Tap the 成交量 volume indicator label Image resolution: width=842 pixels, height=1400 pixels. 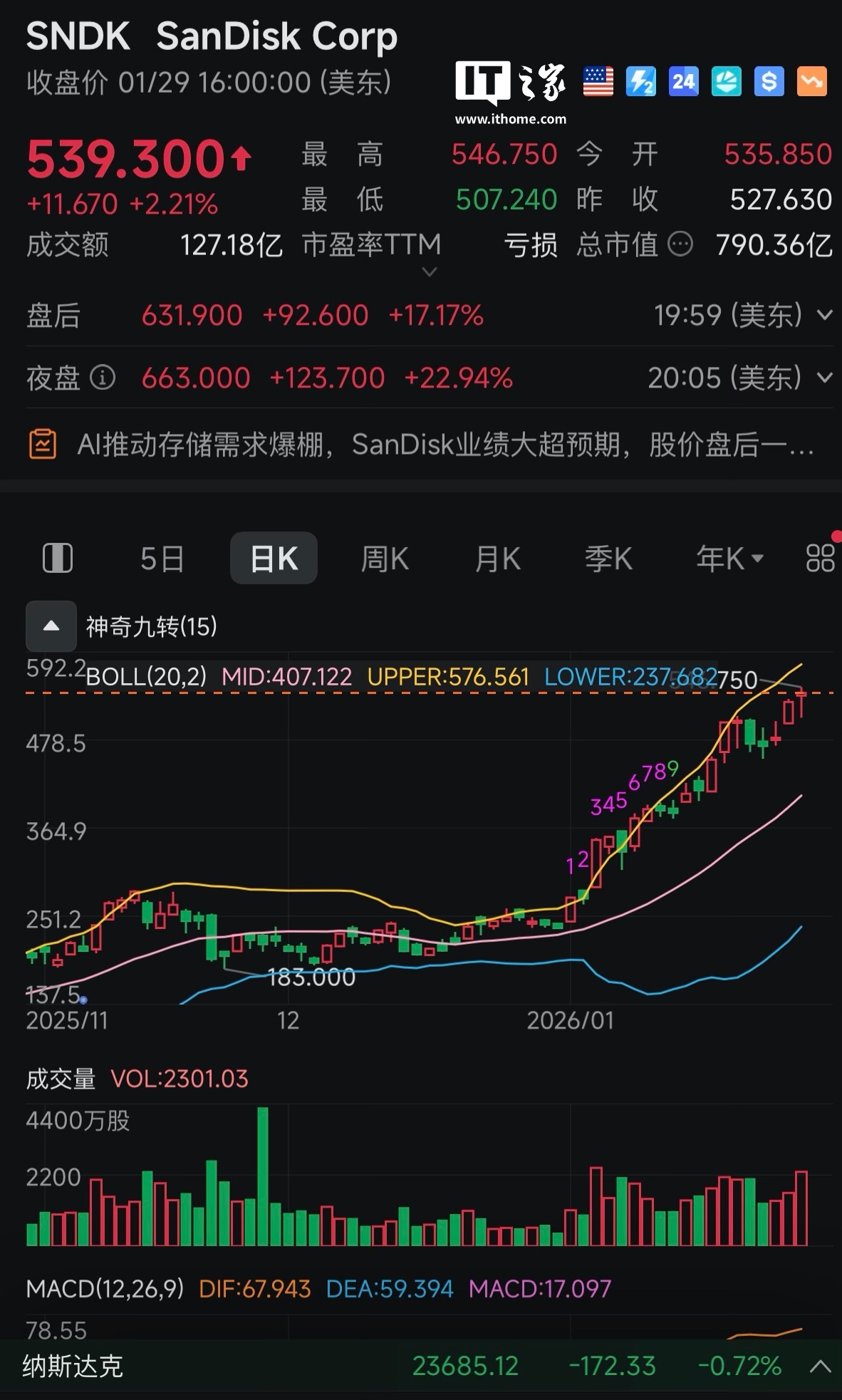(x=61, y=1079)
